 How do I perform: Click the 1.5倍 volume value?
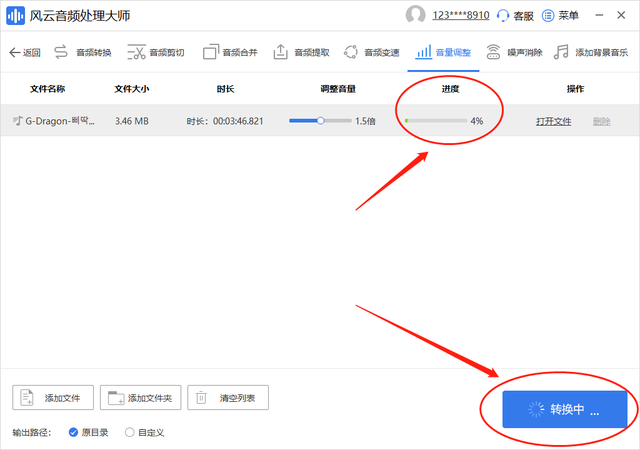(x=365, y=121)
